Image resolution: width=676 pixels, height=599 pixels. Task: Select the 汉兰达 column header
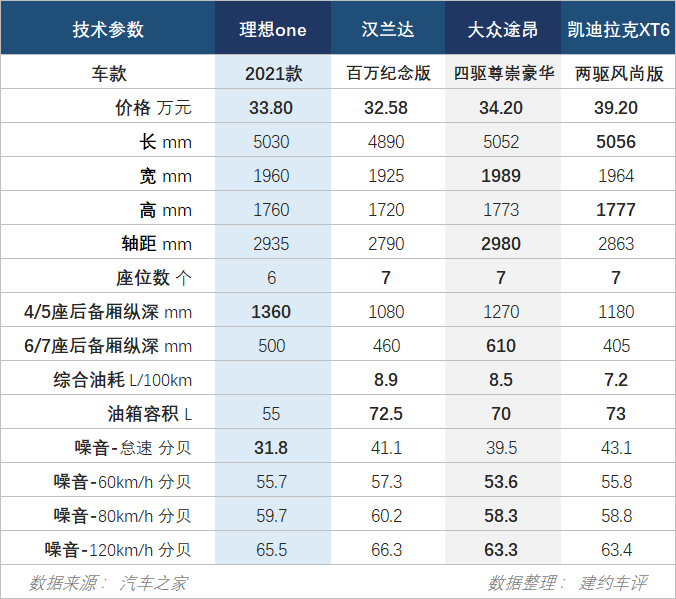tap(388, 30)
